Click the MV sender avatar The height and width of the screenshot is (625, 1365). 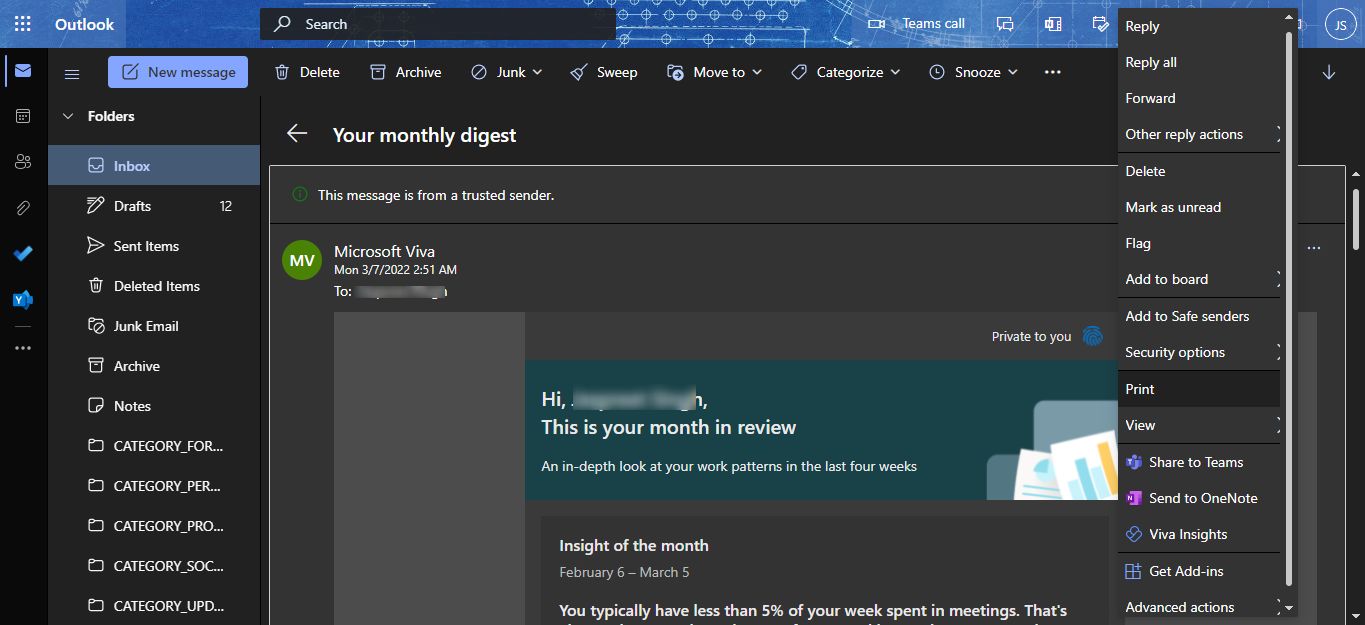pyautogui.click(x=302, y=260)
